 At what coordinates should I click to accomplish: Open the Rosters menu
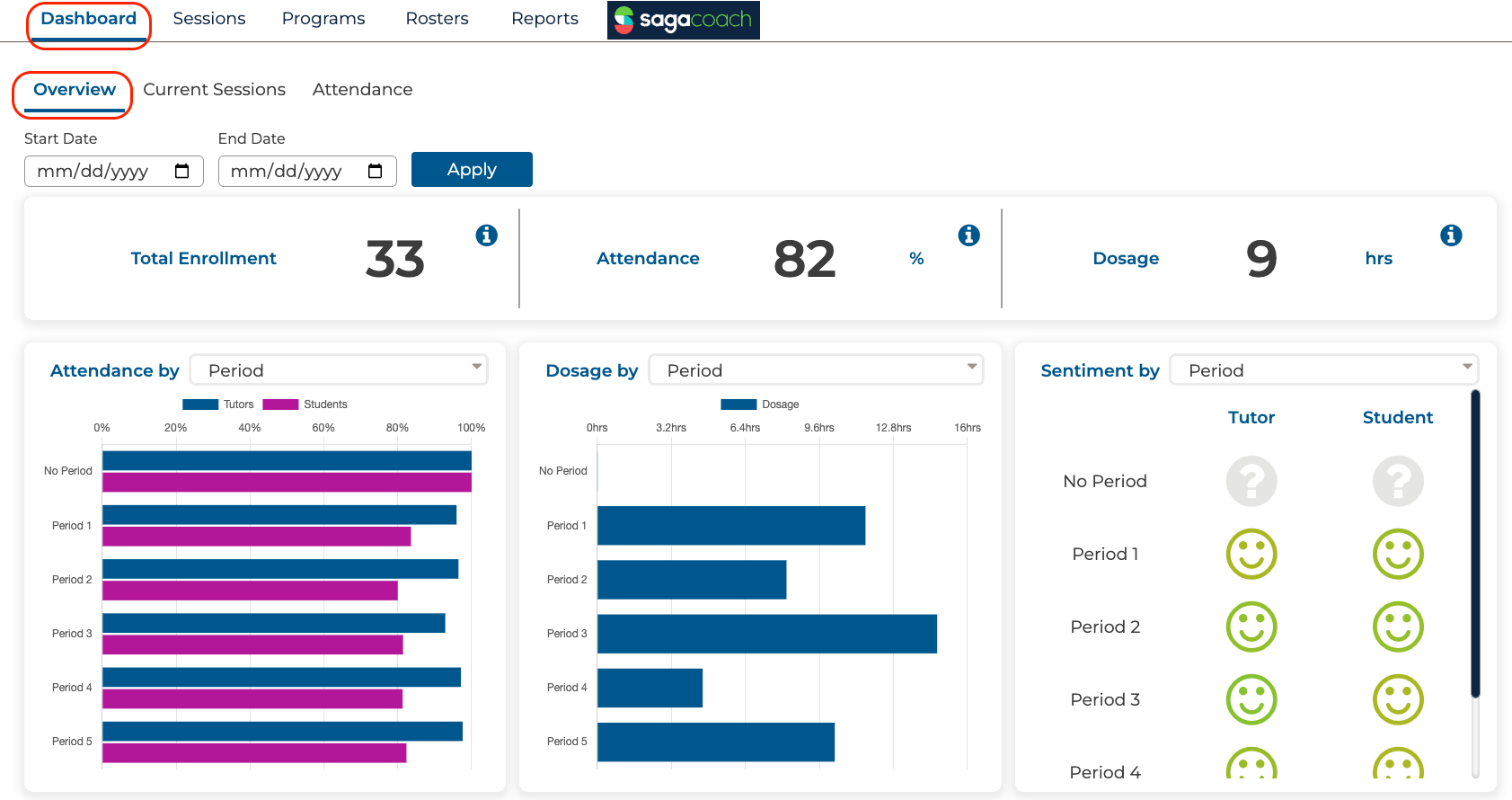tap(438, 19)
